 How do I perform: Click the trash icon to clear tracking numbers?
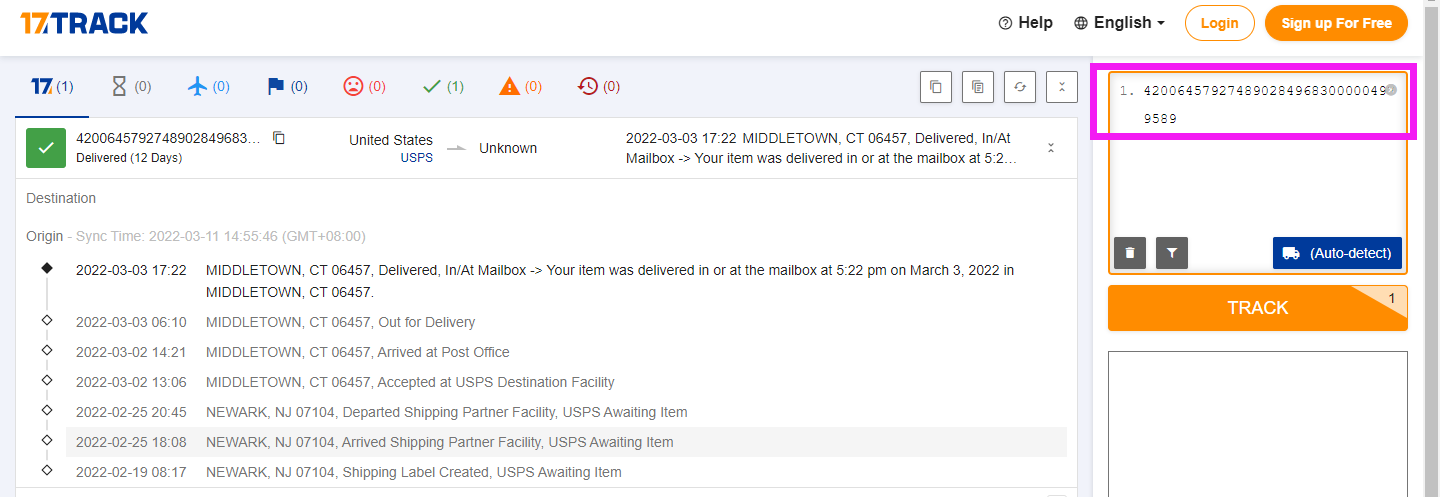tap(1130, 253)
